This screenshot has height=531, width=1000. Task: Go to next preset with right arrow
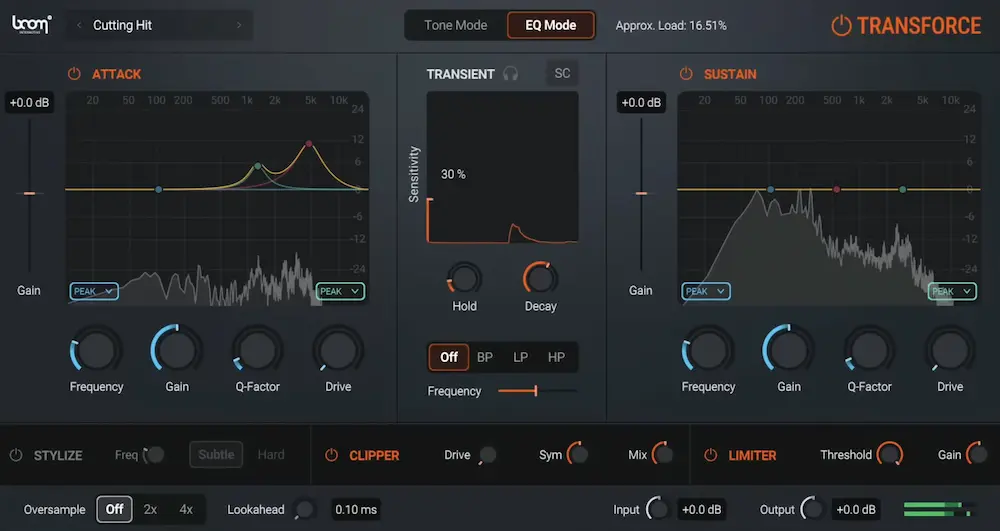point(239,25)
